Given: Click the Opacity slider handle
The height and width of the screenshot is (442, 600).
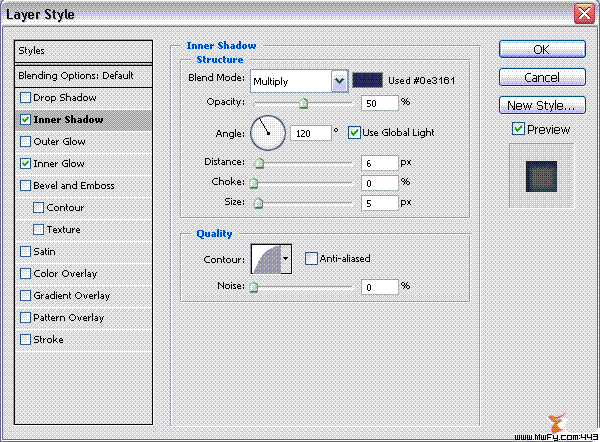Looking at the screenshot, I should click(303, 103).
